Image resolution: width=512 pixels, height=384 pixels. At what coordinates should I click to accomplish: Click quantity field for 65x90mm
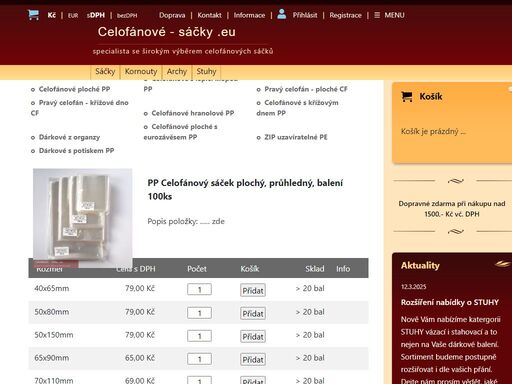pyautogui.click(x=199, y=359)
